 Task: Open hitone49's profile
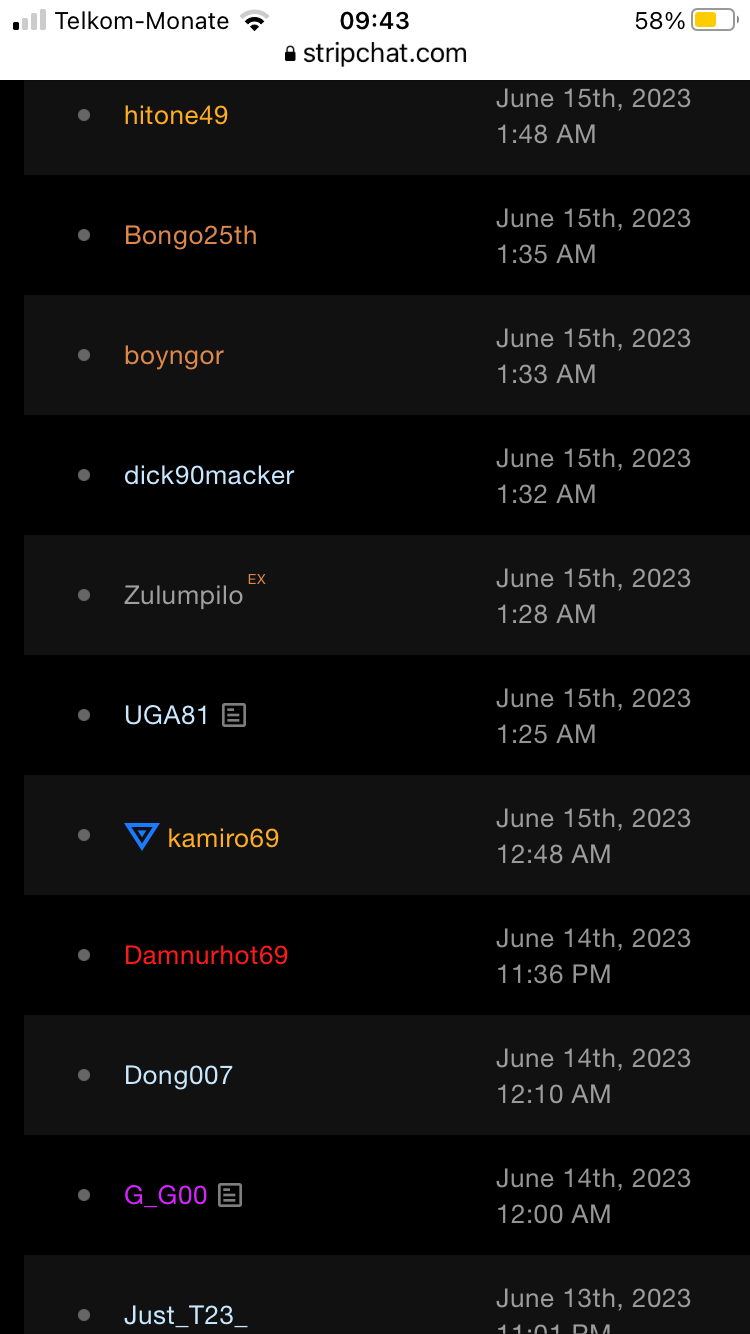[176, 115]
